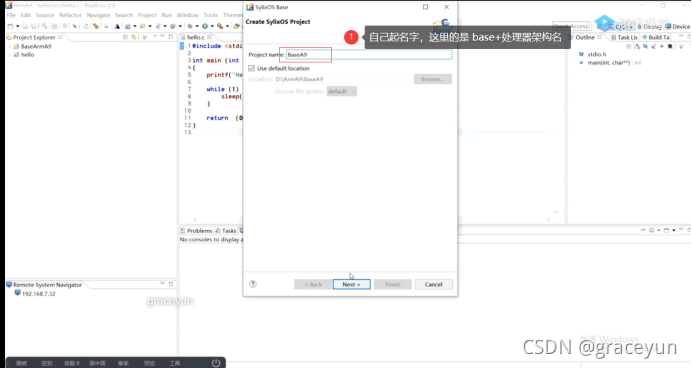This screenshot has width=692, height=368.
Task: Open the Search menu
Action: 124,15
